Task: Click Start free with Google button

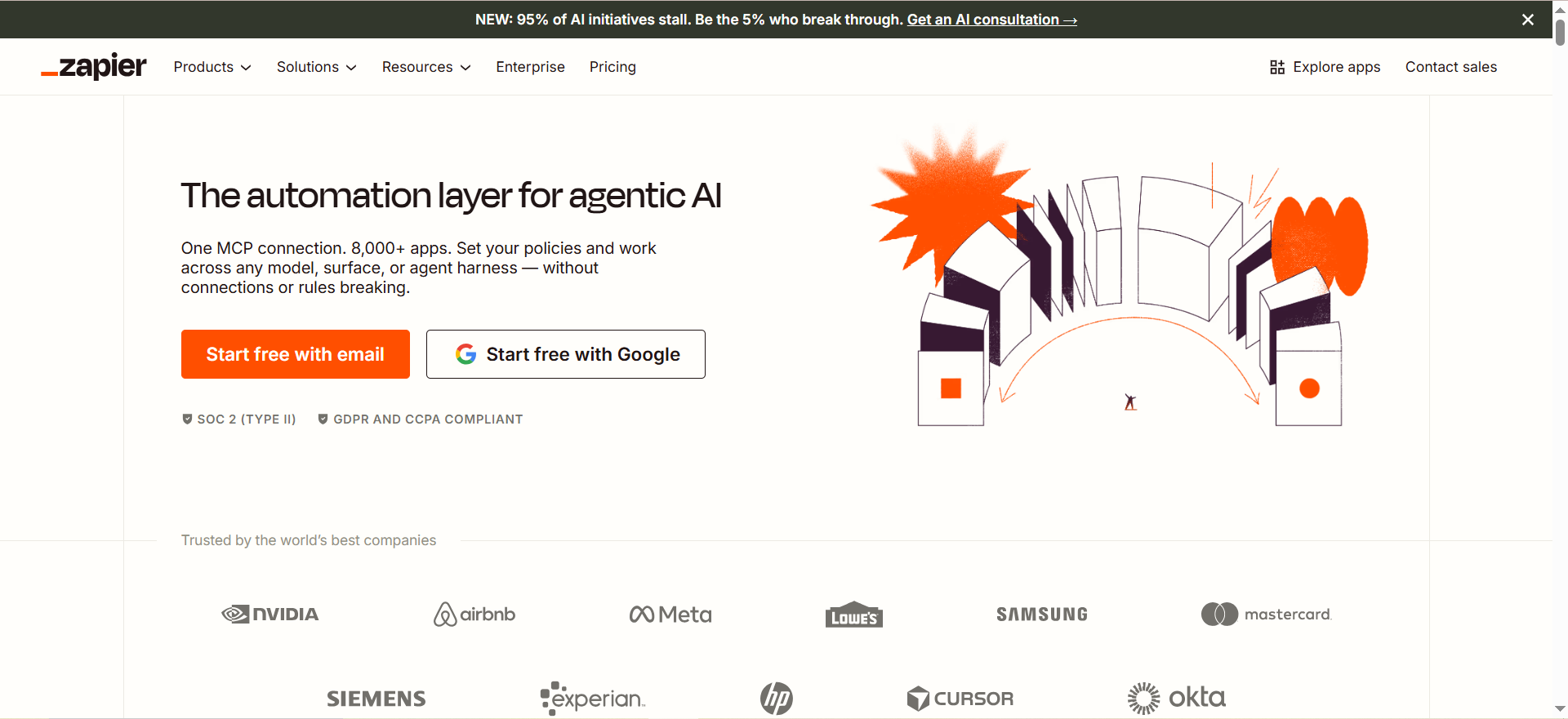Action: [x=566, y=354]
